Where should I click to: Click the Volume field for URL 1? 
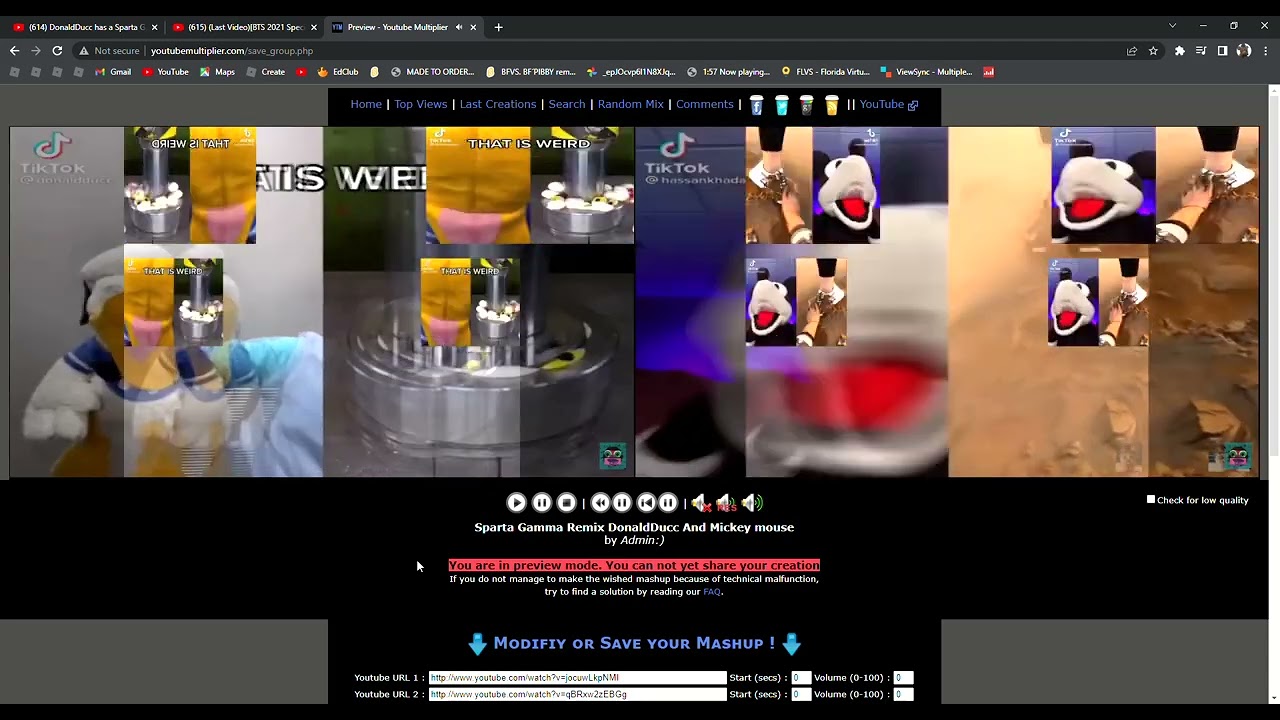(903, 678)
